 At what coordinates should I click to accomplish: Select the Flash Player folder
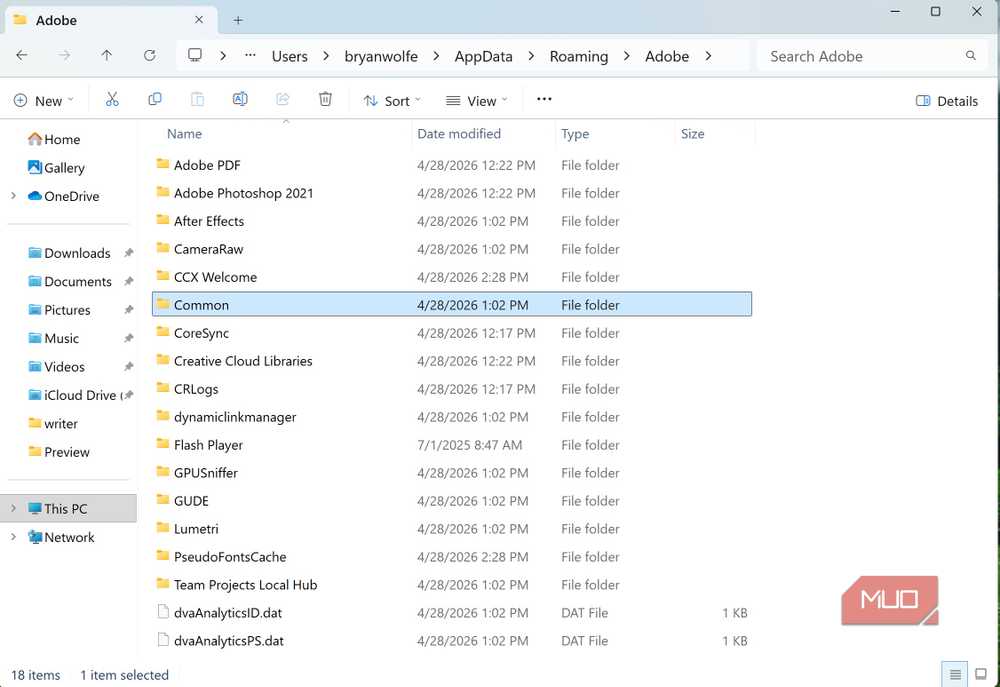[x=452, y=445]
